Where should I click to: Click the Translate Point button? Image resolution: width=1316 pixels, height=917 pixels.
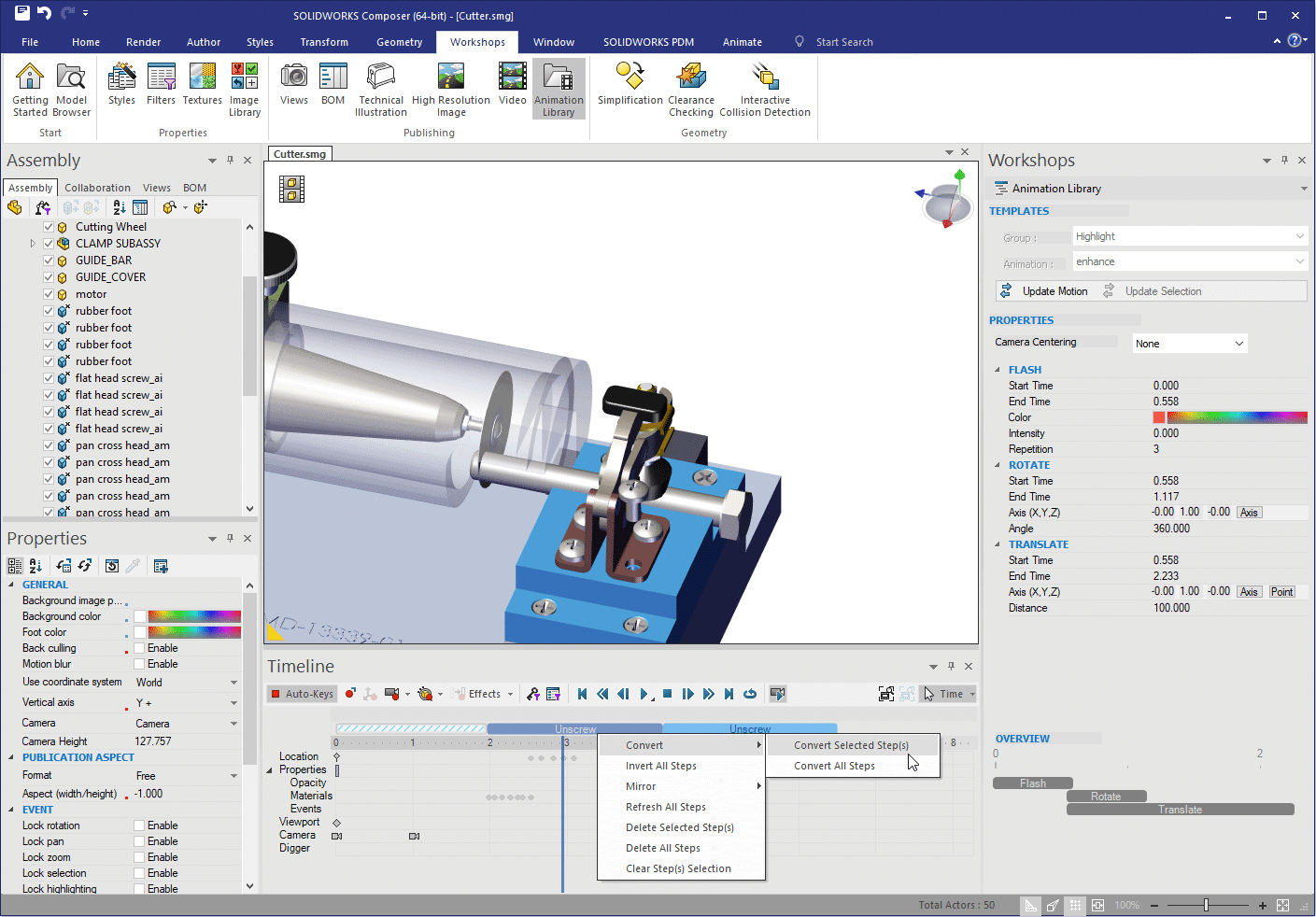coord(1281,592)
